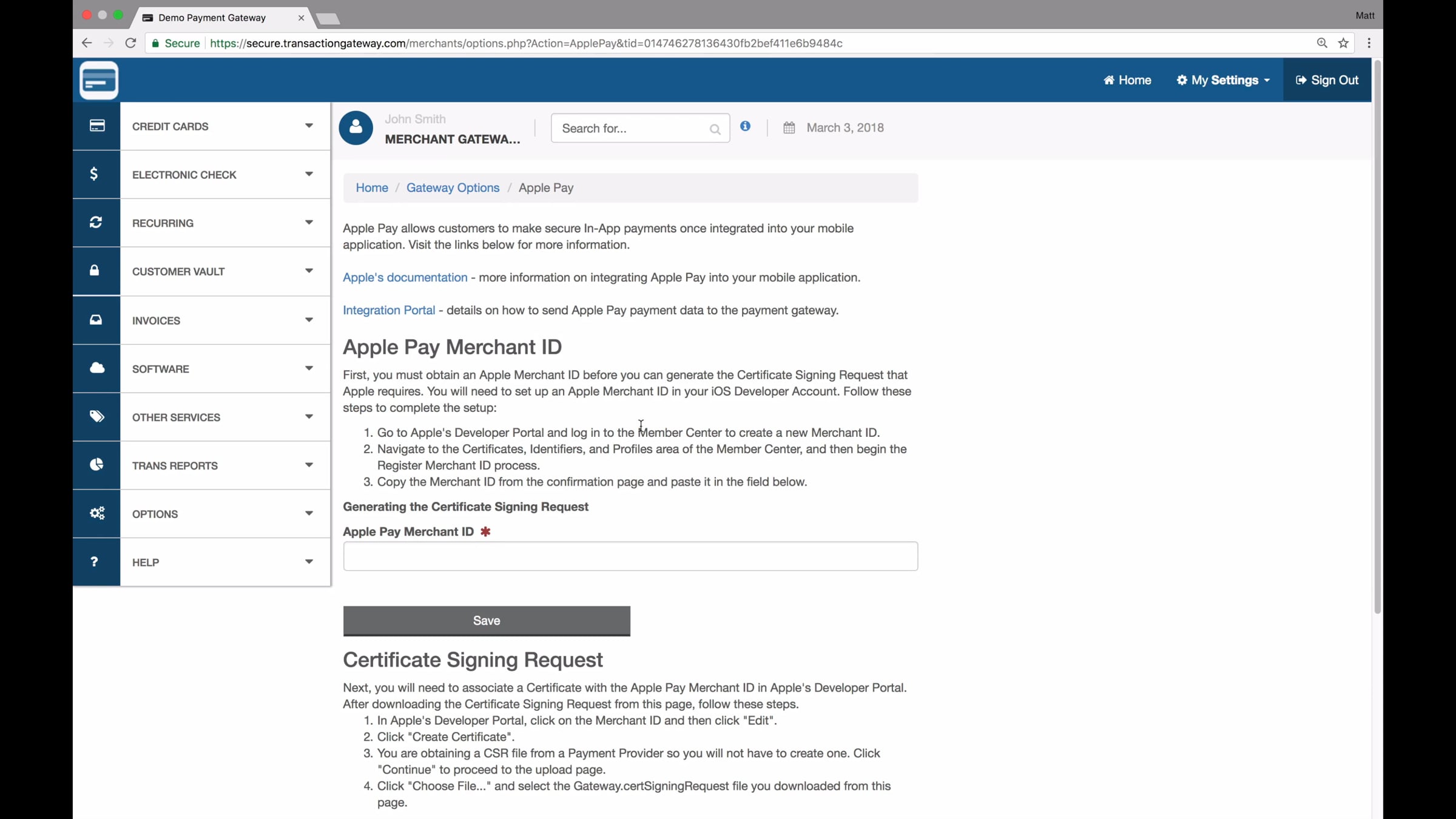Click the MERCHANT GATEWA... account name

click(x=453, y=140)
